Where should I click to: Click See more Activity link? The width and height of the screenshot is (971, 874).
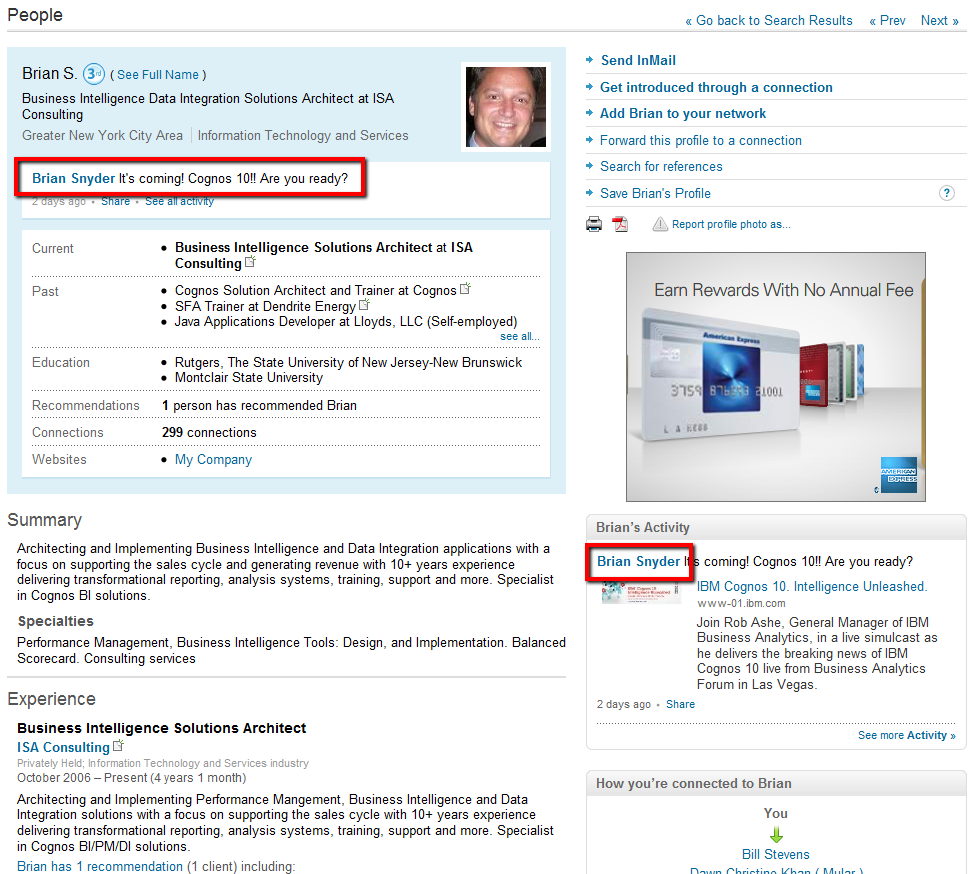pyautogui.click(x=907, y=735)
